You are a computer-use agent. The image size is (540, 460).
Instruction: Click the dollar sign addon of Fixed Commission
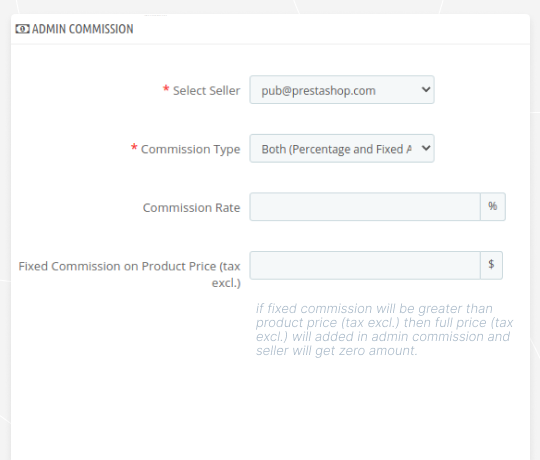[x=491, y=265]
